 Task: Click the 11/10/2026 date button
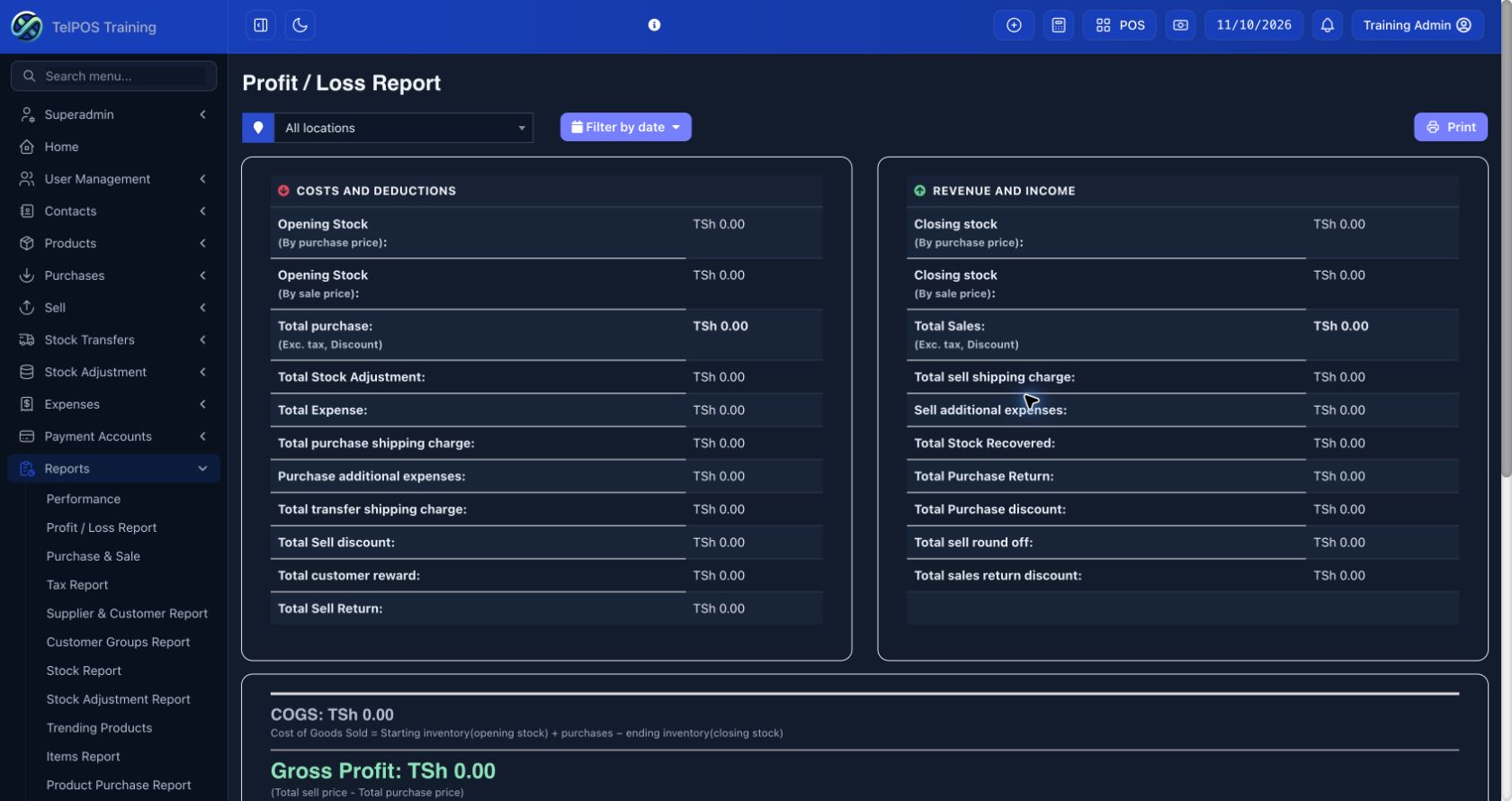pyautogui.click(x=1254, y=25)
